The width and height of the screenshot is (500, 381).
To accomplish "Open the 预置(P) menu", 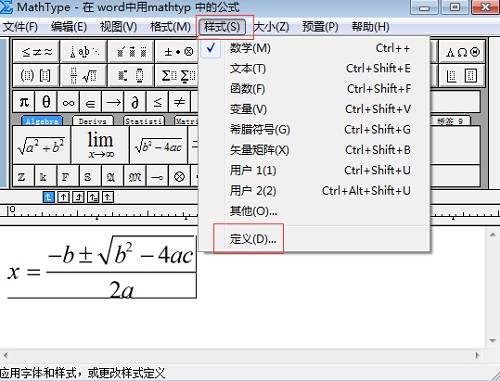I will pos(320,27).
